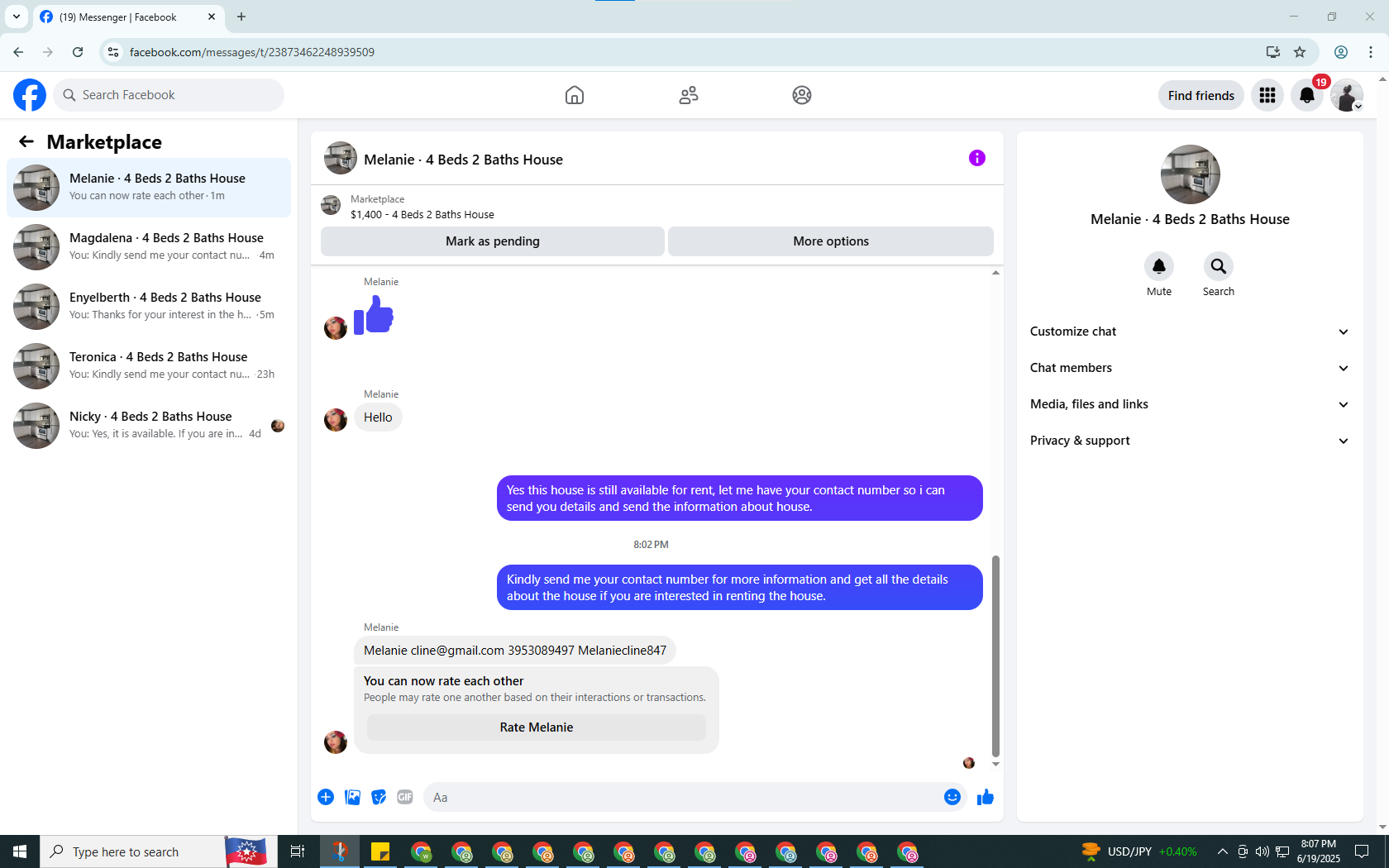View site information icon in address bar

coord(113,52)
